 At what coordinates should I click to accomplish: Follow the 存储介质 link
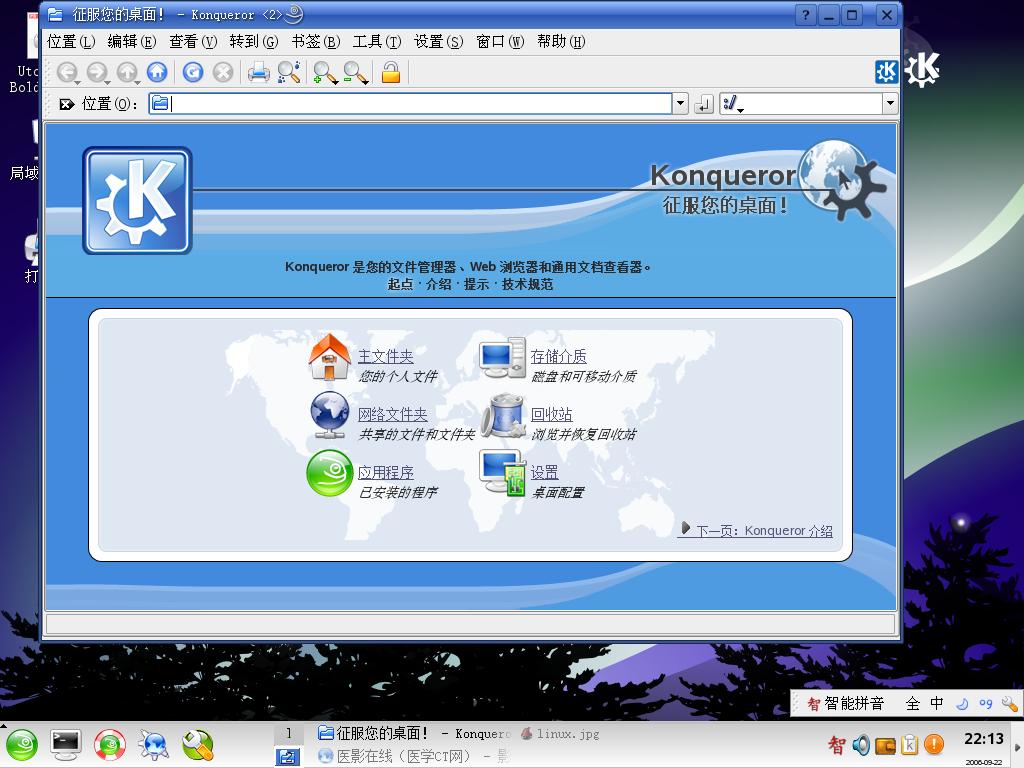click(558, 357)
